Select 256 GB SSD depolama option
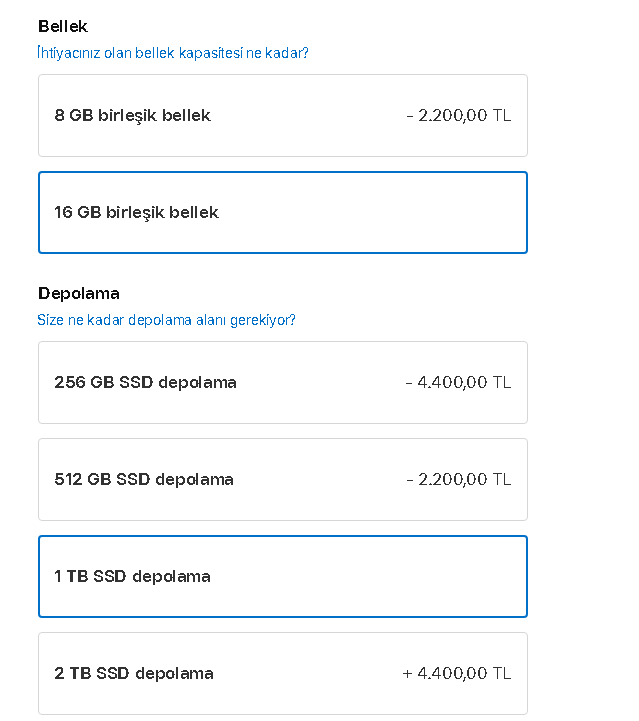Image resolution: width=639 pixels, height=721 pixels. tap(282, 383)
